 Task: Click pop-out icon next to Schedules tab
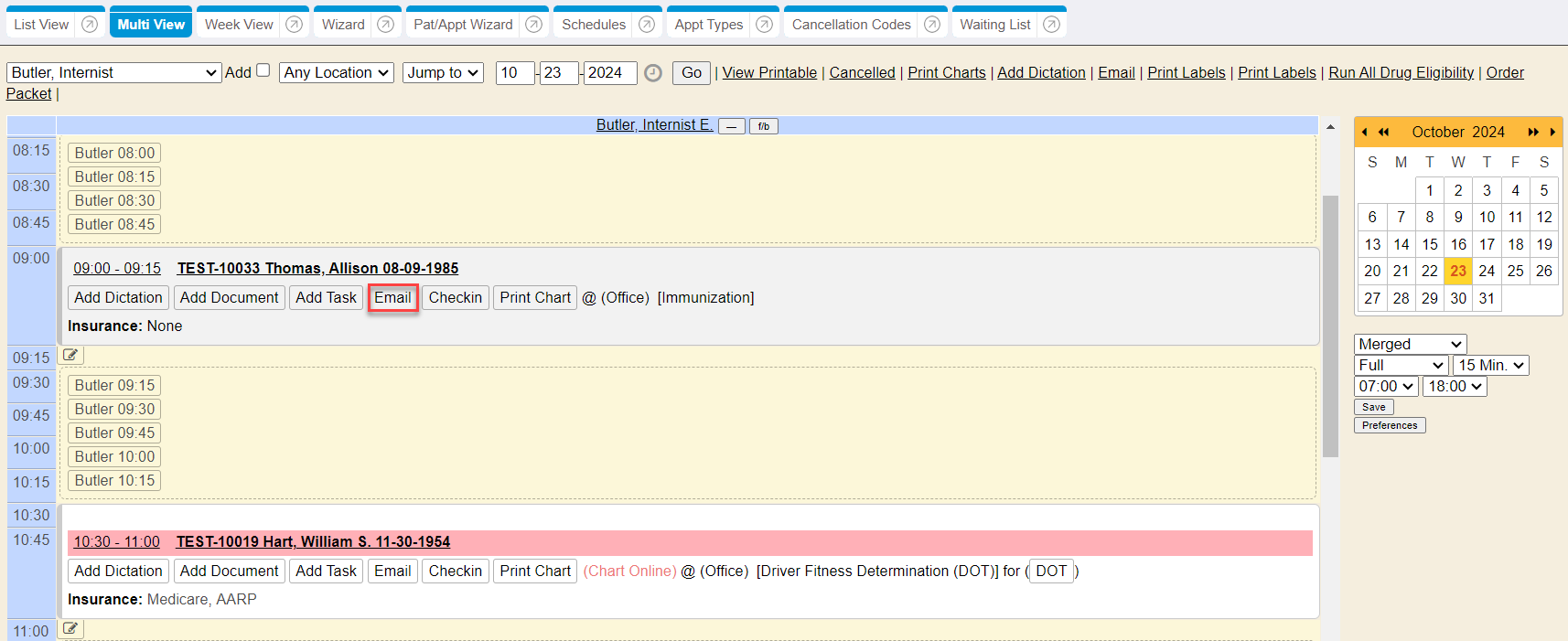coord(647,25)
